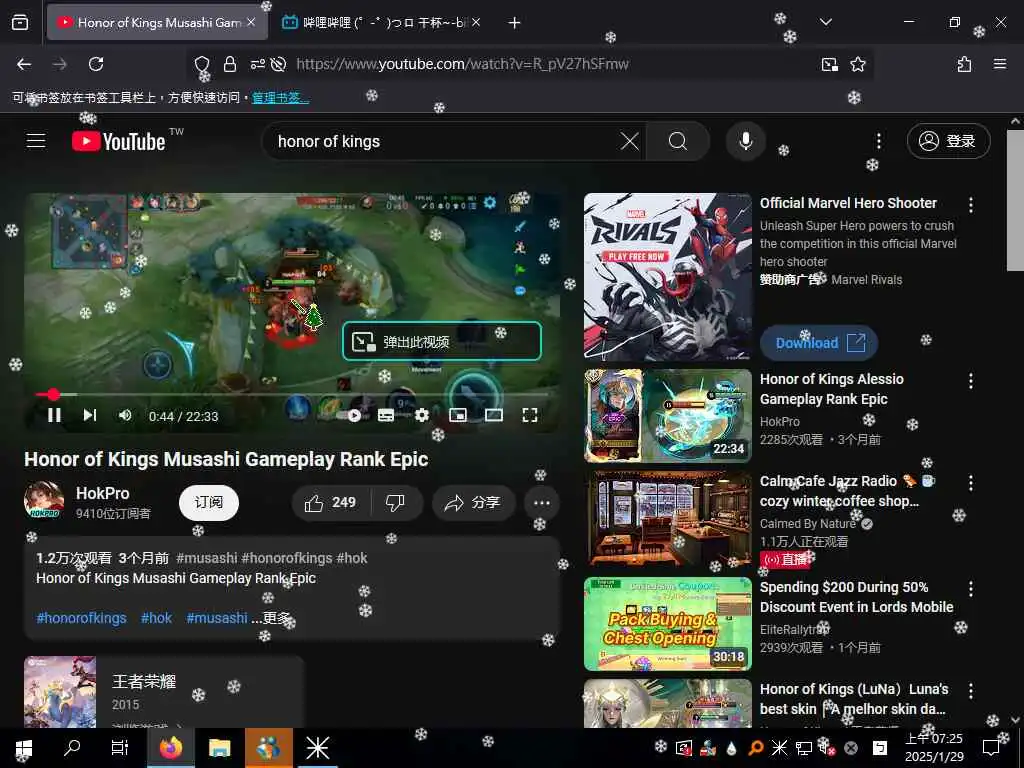Pause the video
The height and width of the screenshot is (768, 1024).
[x=54, y=415]
